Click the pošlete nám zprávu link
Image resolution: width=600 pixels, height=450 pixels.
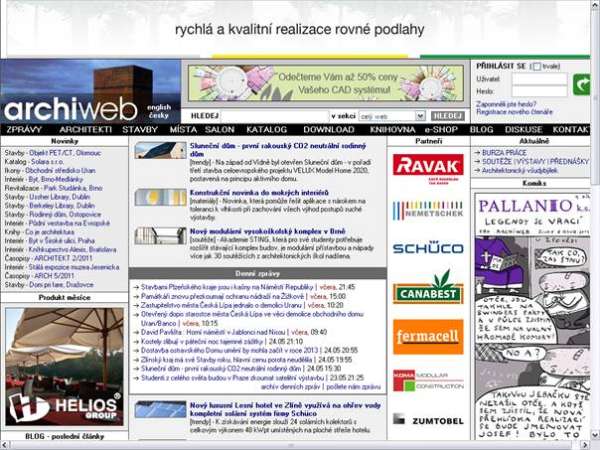point(353,387)
